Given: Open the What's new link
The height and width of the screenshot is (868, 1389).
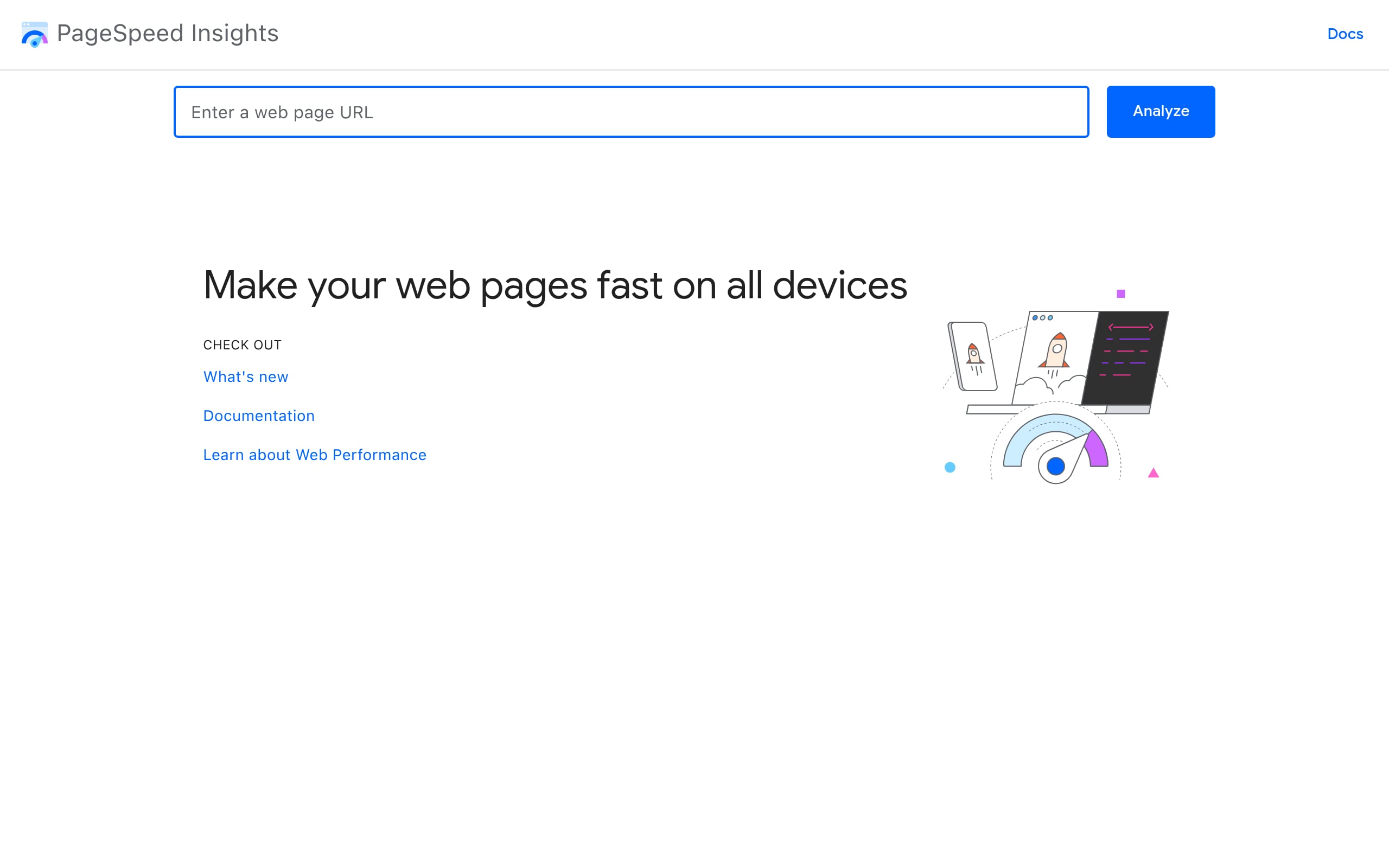Looking at the screenshot, I should 246,376.
